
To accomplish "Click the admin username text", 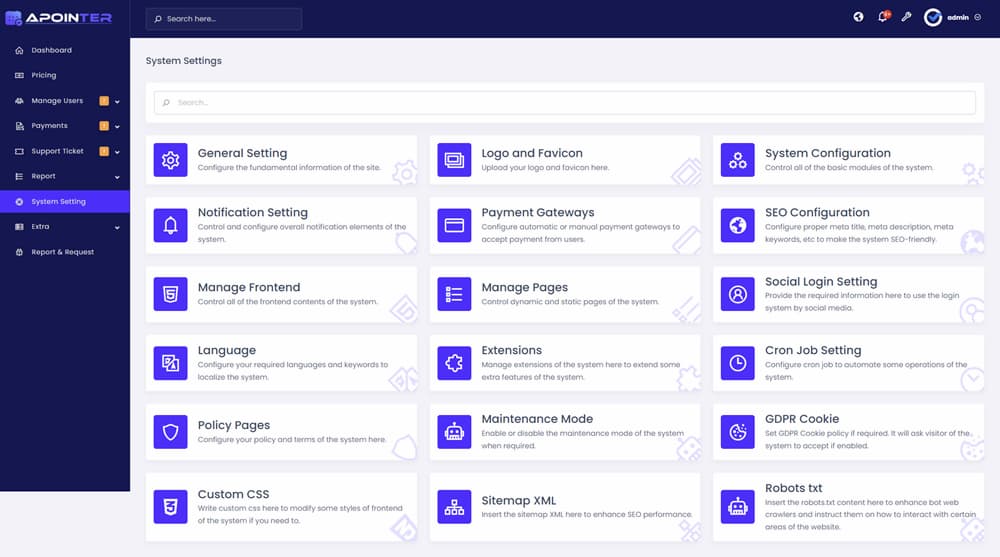I will (x=958, y=17).
